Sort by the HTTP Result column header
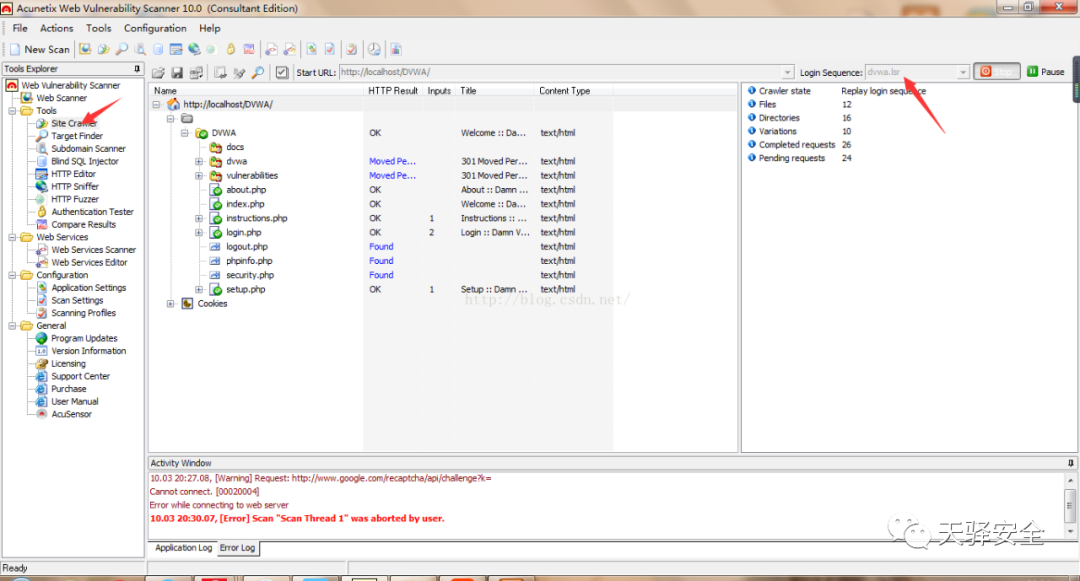1080x581 pixels. tap(393, 91)
